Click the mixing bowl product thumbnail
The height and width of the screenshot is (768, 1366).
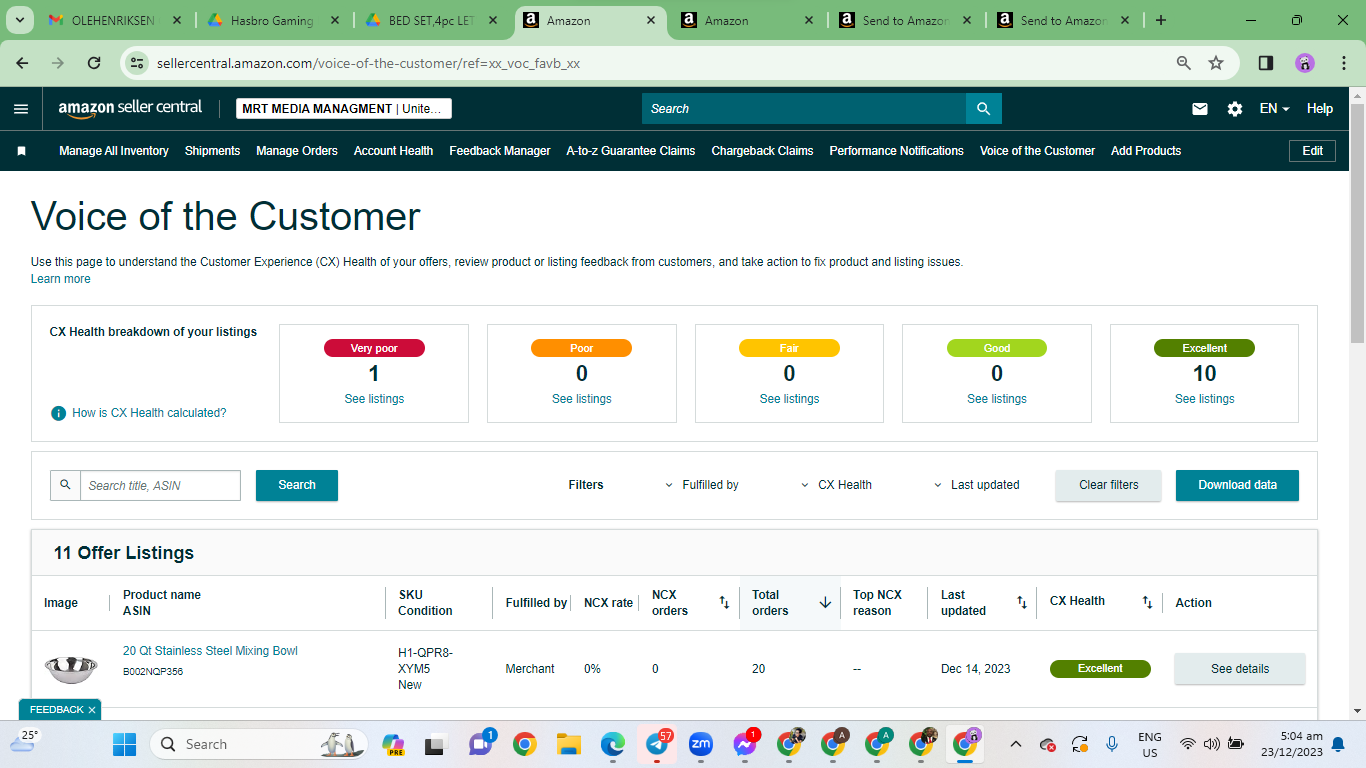pos(71,669)
